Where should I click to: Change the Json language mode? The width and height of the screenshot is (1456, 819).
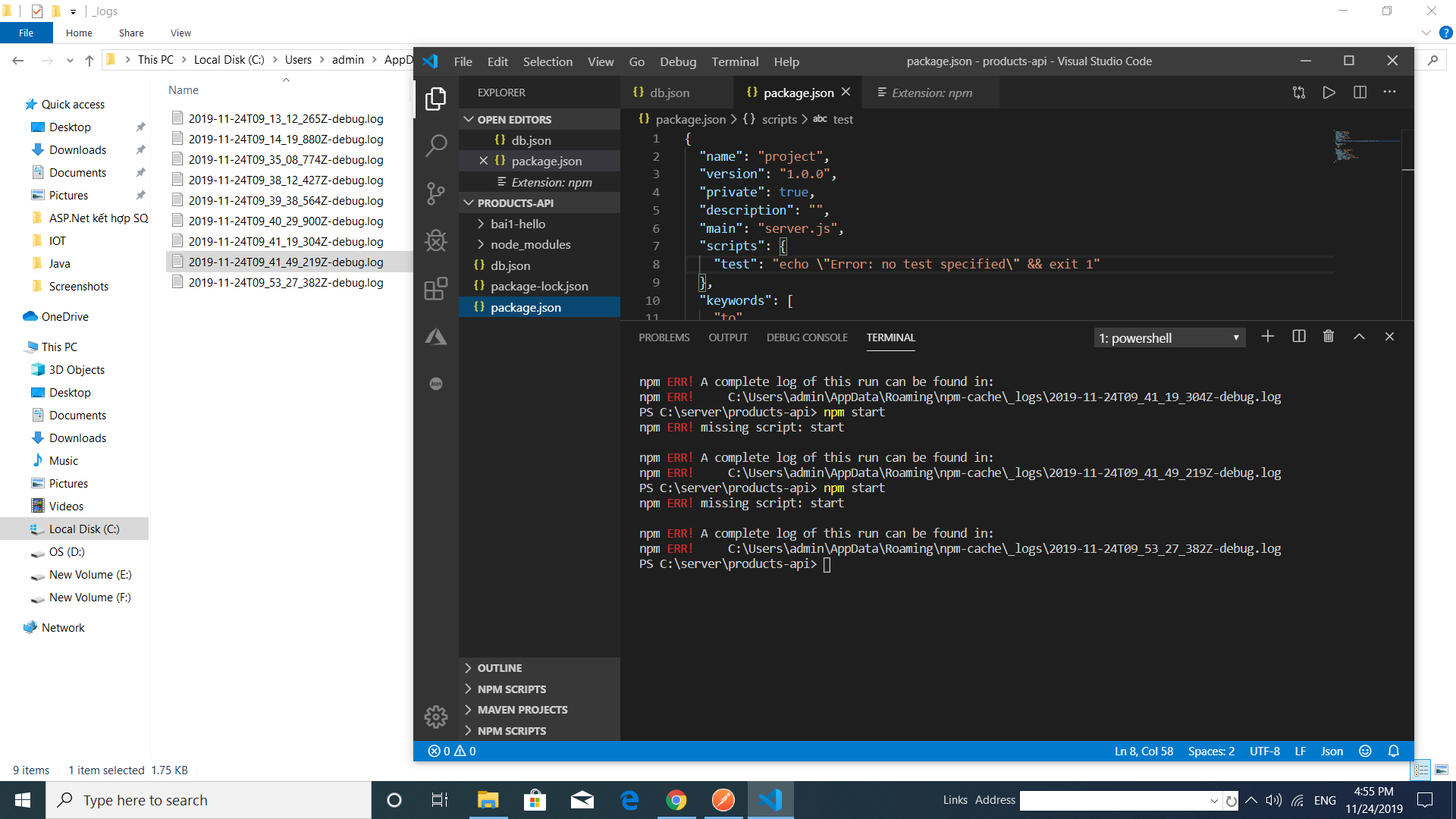1332,751
